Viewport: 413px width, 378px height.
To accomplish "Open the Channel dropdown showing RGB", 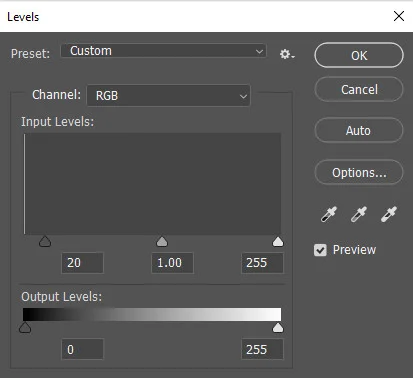I will (x=169, y=96).
